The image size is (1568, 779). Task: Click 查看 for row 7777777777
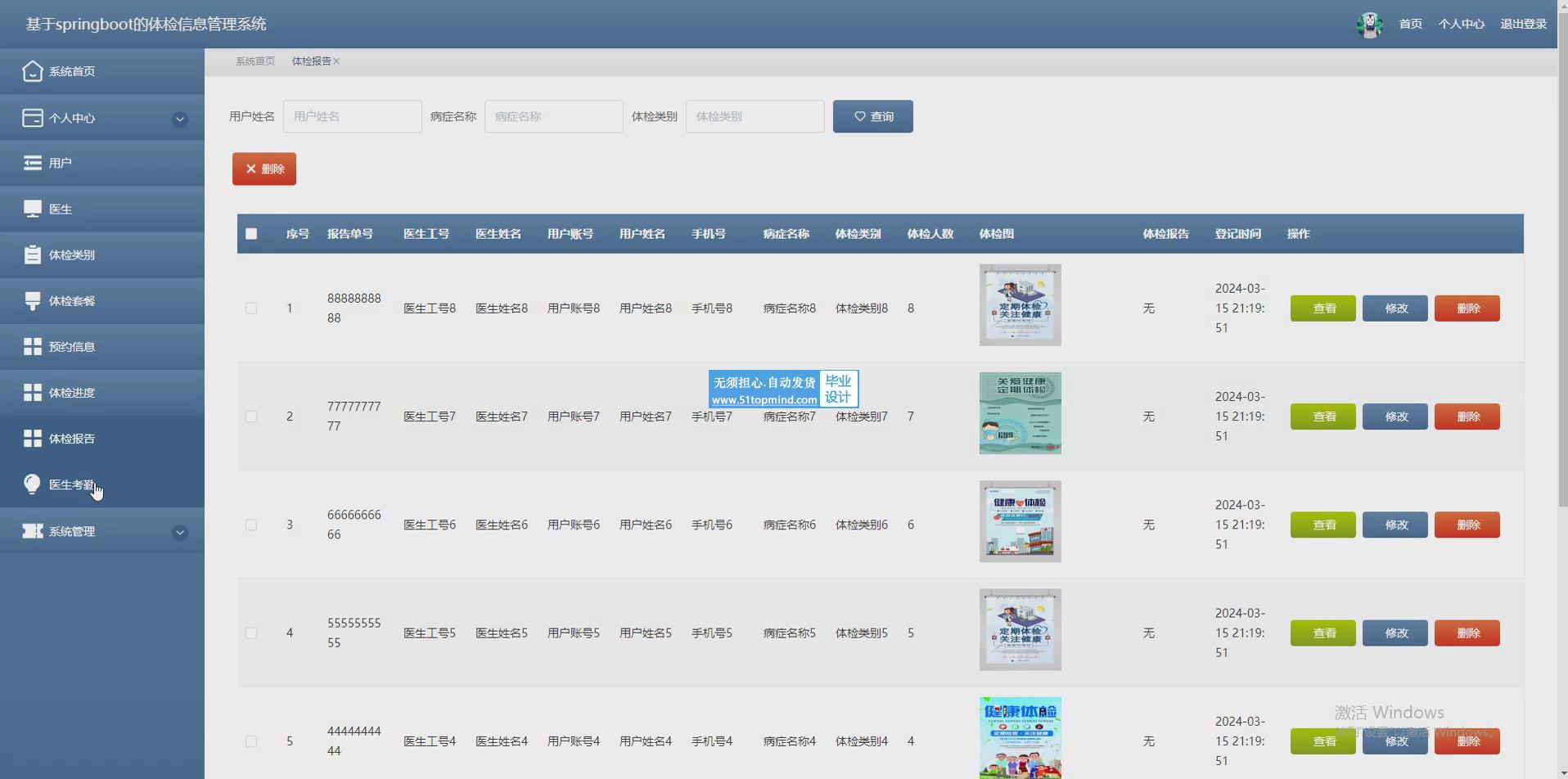1323,417
